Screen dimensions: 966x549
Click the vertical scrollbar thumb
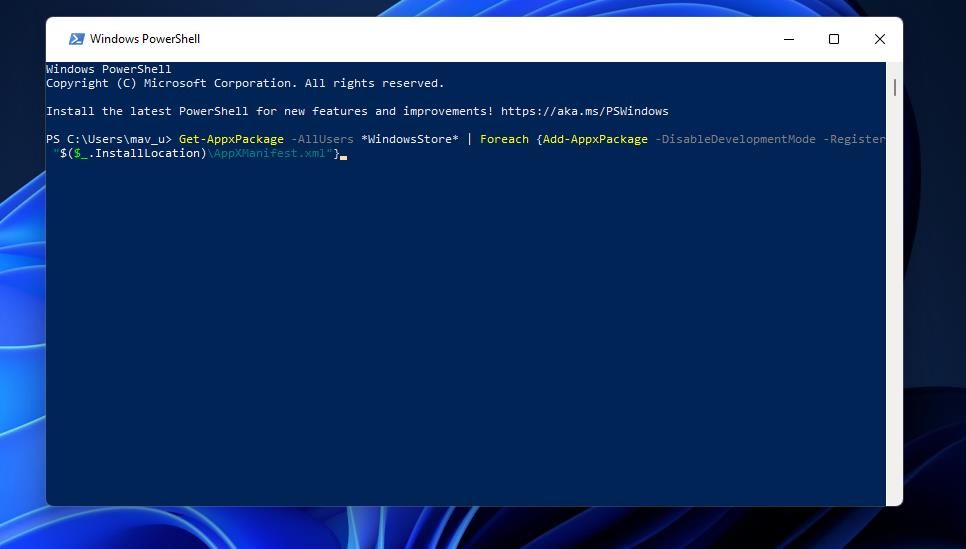pos(895,87)
